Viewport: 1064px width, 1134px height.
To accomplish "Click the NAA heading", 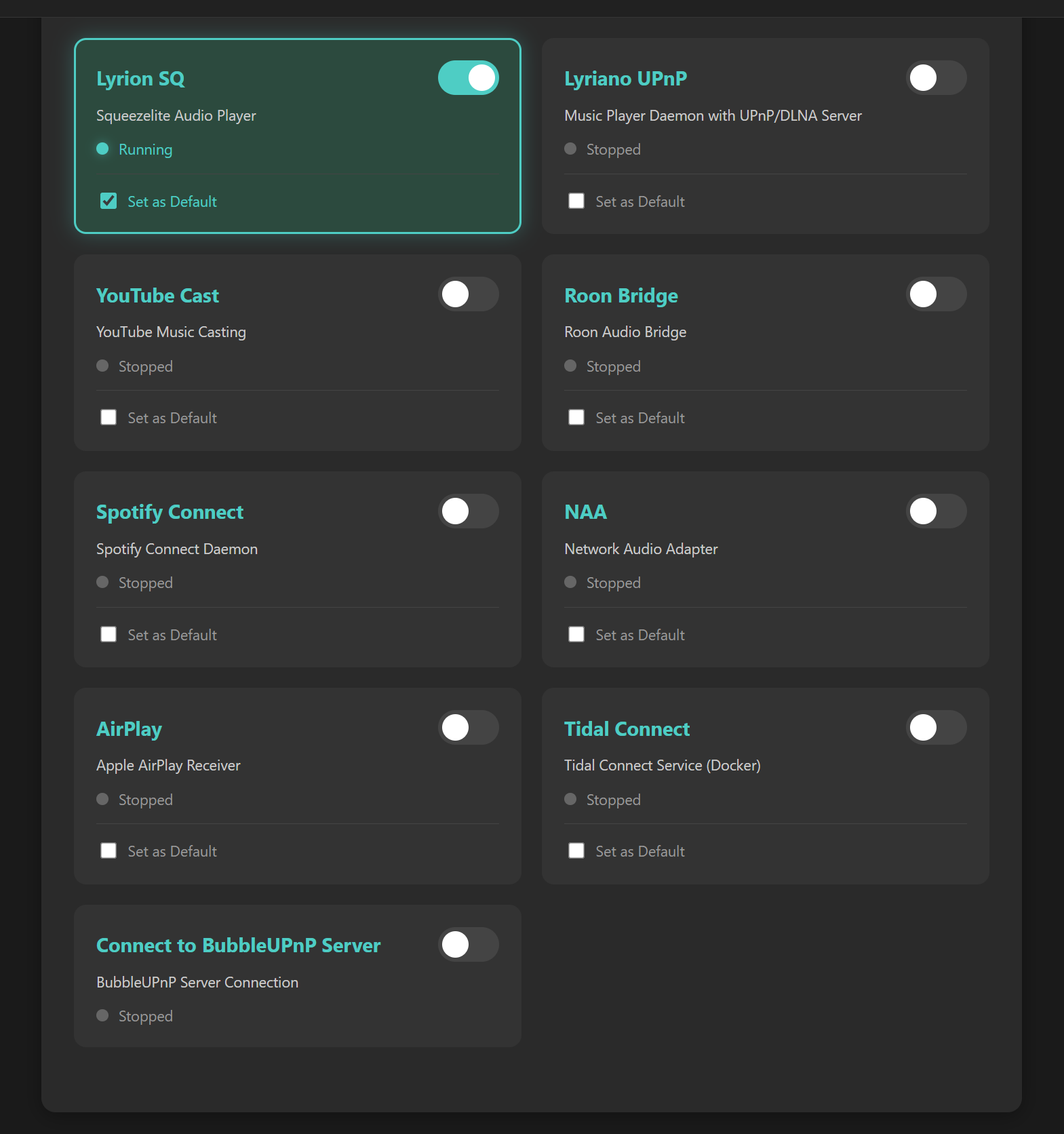I will pyautogui.click(x=586, y=512).
